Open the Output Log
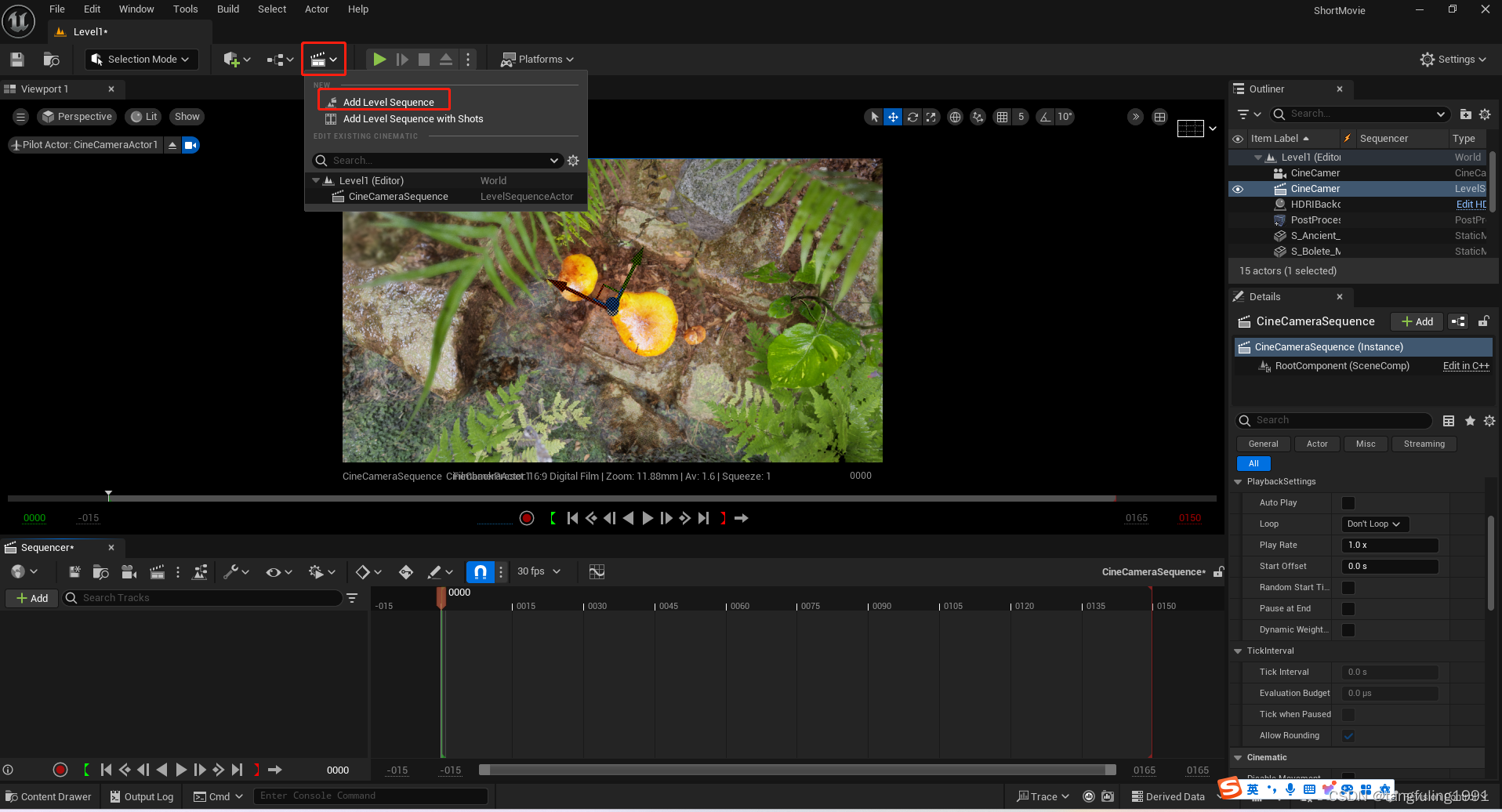The height and width of the screenshot is (812, 1502). [x=142, y=797]
